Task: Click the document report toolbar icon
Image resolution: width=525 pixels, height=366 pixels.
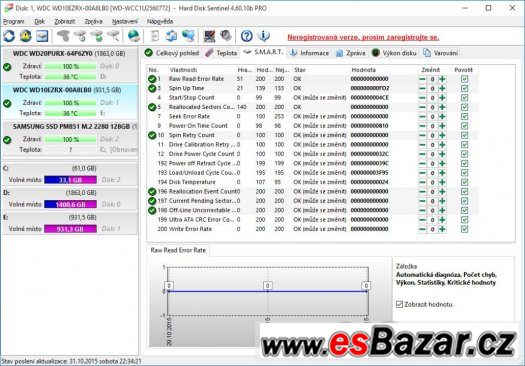Action: pos(155,36)
